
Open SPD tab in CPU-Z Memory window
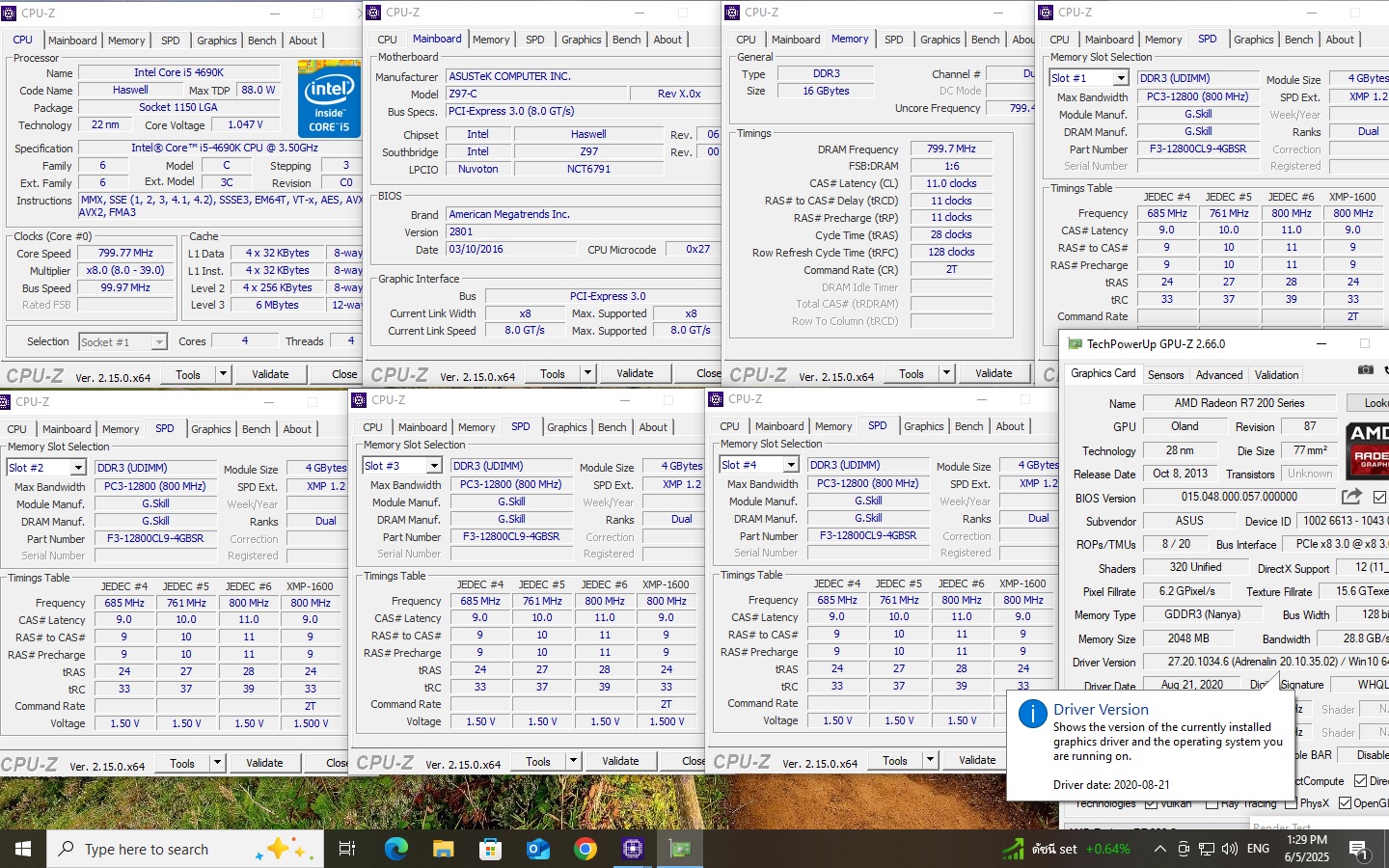coord(894,40)
